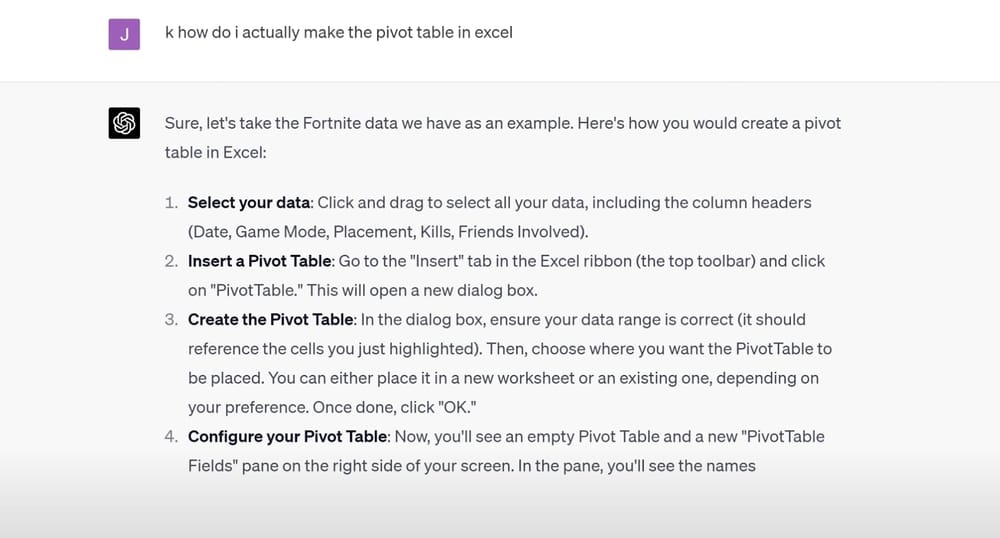Viewport: 1000px width, 538px height.
Task: Click the bold "Insert a Pivot Table" heading
Action: point(259,261)
